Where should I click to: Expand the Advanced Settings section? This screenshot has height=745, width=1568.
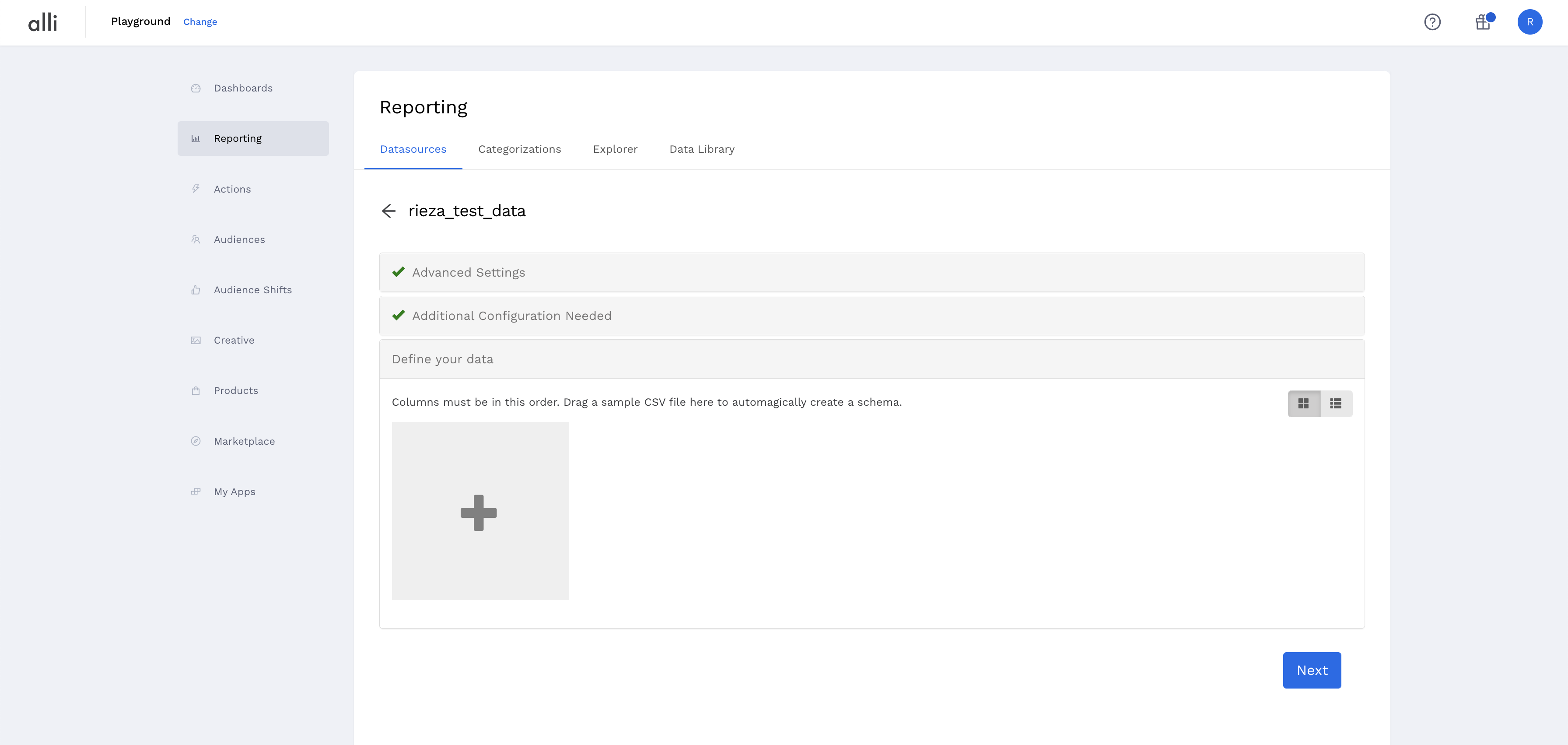pos(871,272)
